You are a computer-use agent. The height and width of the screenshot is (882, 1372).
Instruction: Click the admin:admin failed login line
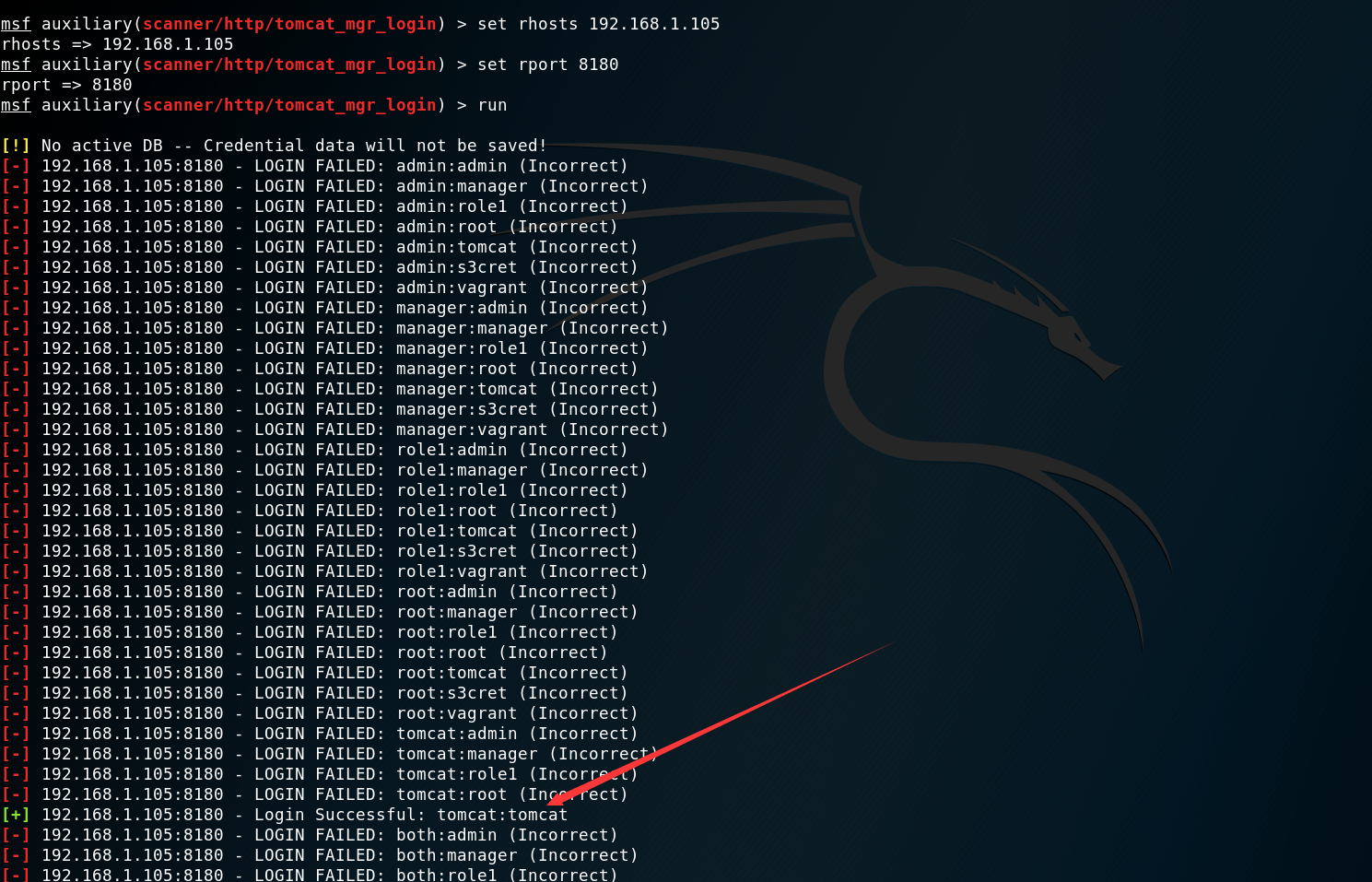(x=314, y=166)
